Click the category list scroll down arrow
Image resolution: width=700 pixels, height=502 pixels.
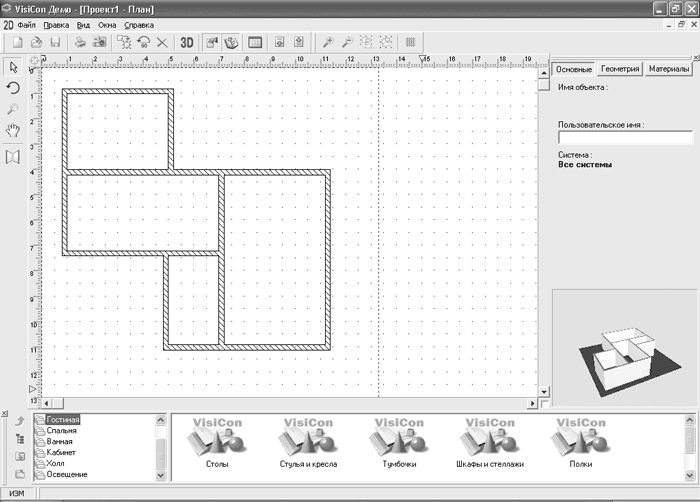(x=161, y=474)
